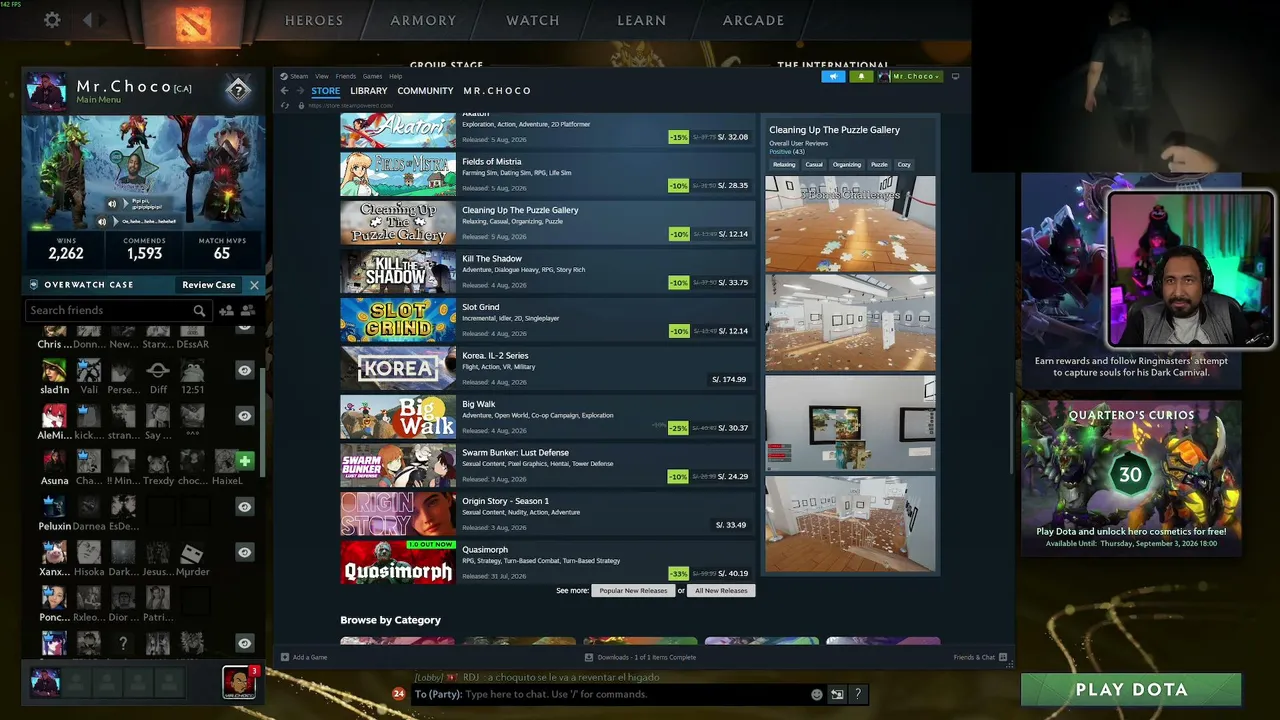The image size is (1280, 720).
Task: Select friend slad1n in friends list
Action: (54, 376)
